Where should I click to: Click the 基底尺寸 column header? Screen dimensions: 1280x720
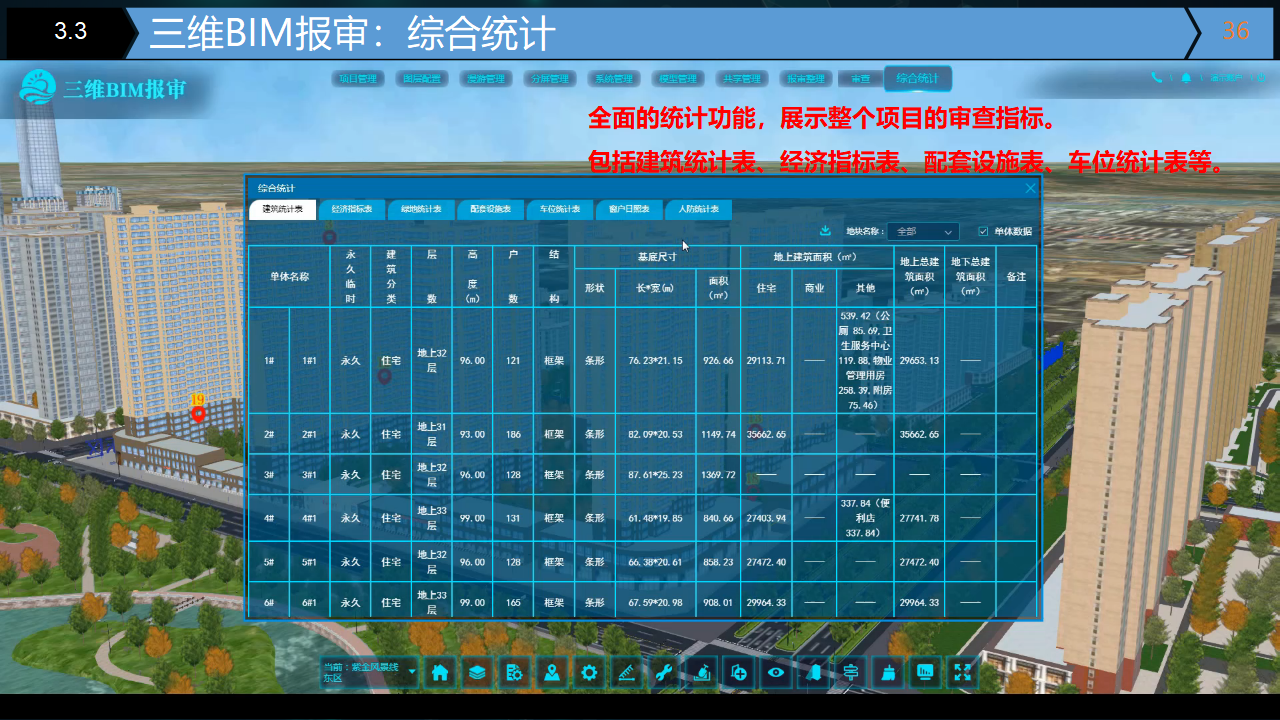657,257
